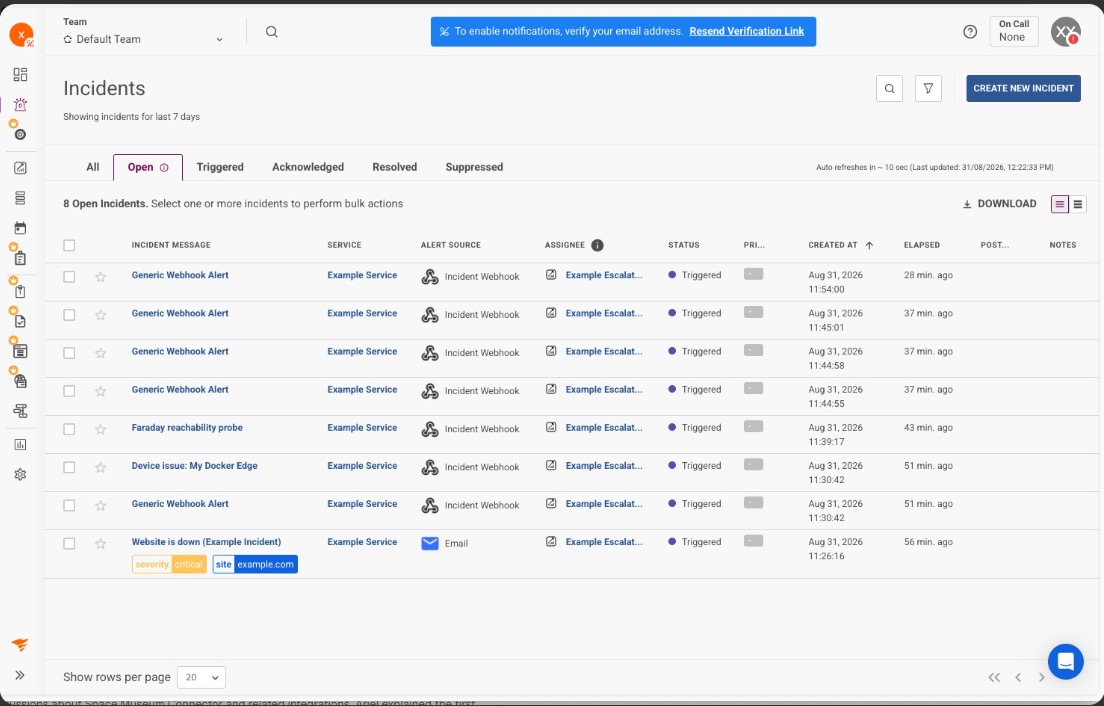Star the Faraday reachability probe incident
Viewport: 1104px width, 706px height.
[x=101, y=429]
